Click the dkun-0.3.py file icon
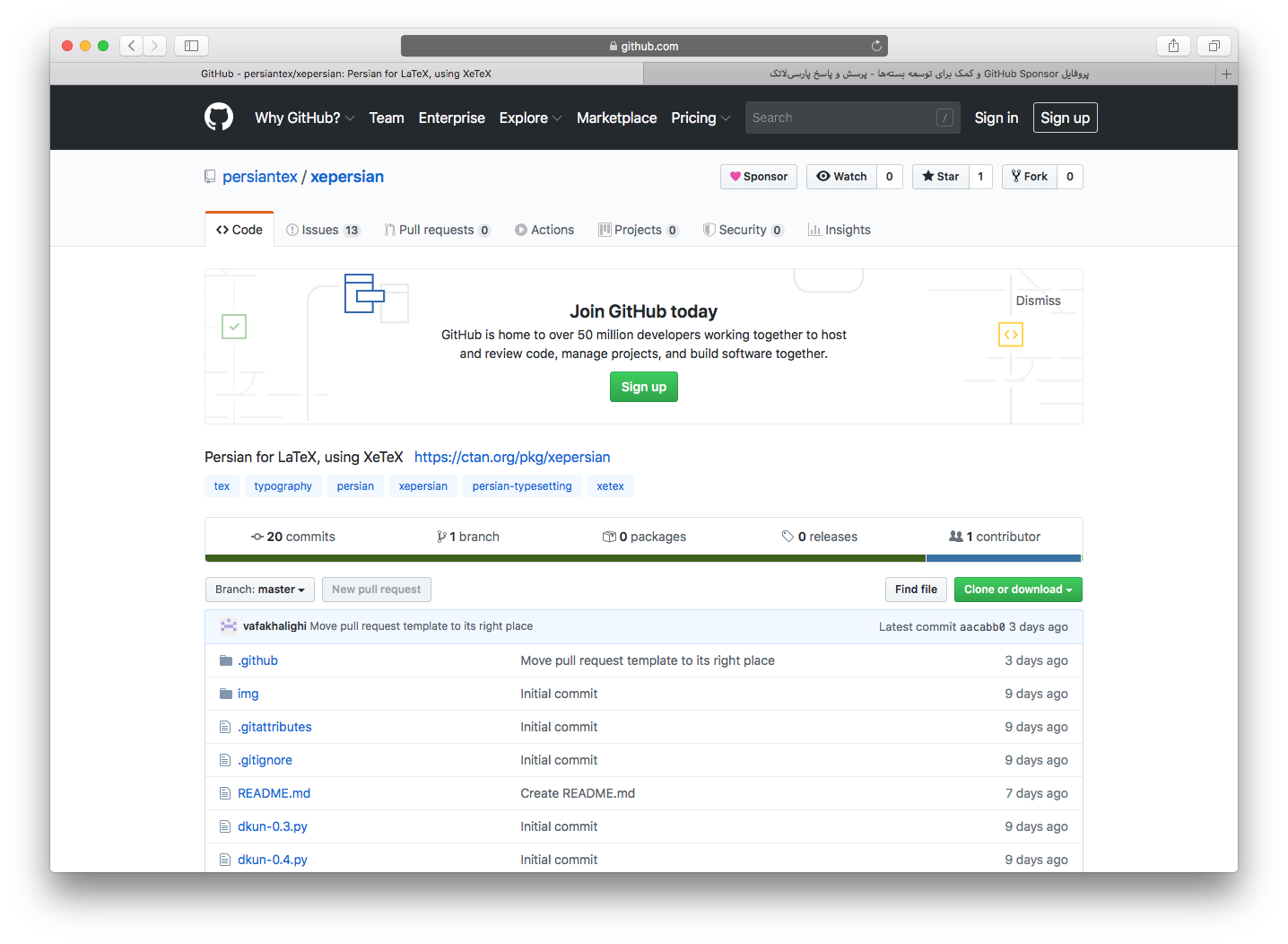This screenshot has width=1288, height=944. (225, 826)
